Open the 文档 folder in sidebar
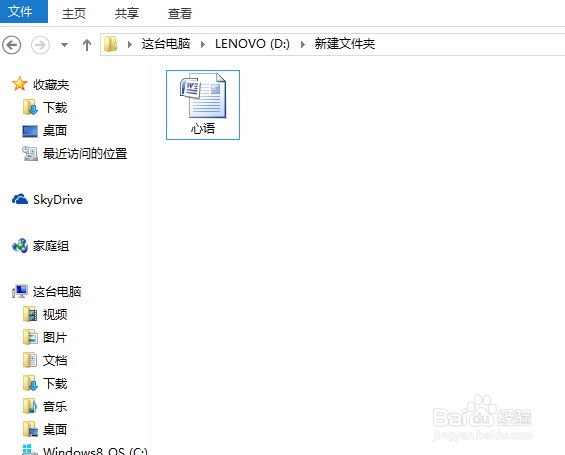Screen dimensions: 565x455 55,361
